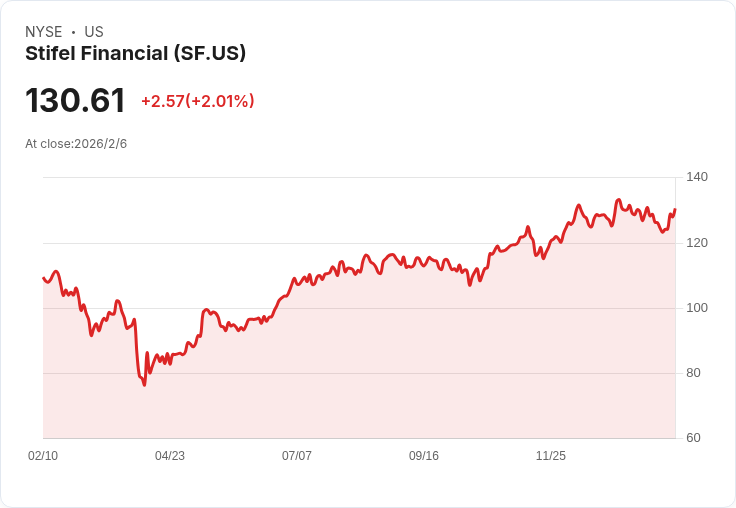This screenshot has width=736, height=508.
Task: Click the leftmost start of the price line
Action: point(43,278)
